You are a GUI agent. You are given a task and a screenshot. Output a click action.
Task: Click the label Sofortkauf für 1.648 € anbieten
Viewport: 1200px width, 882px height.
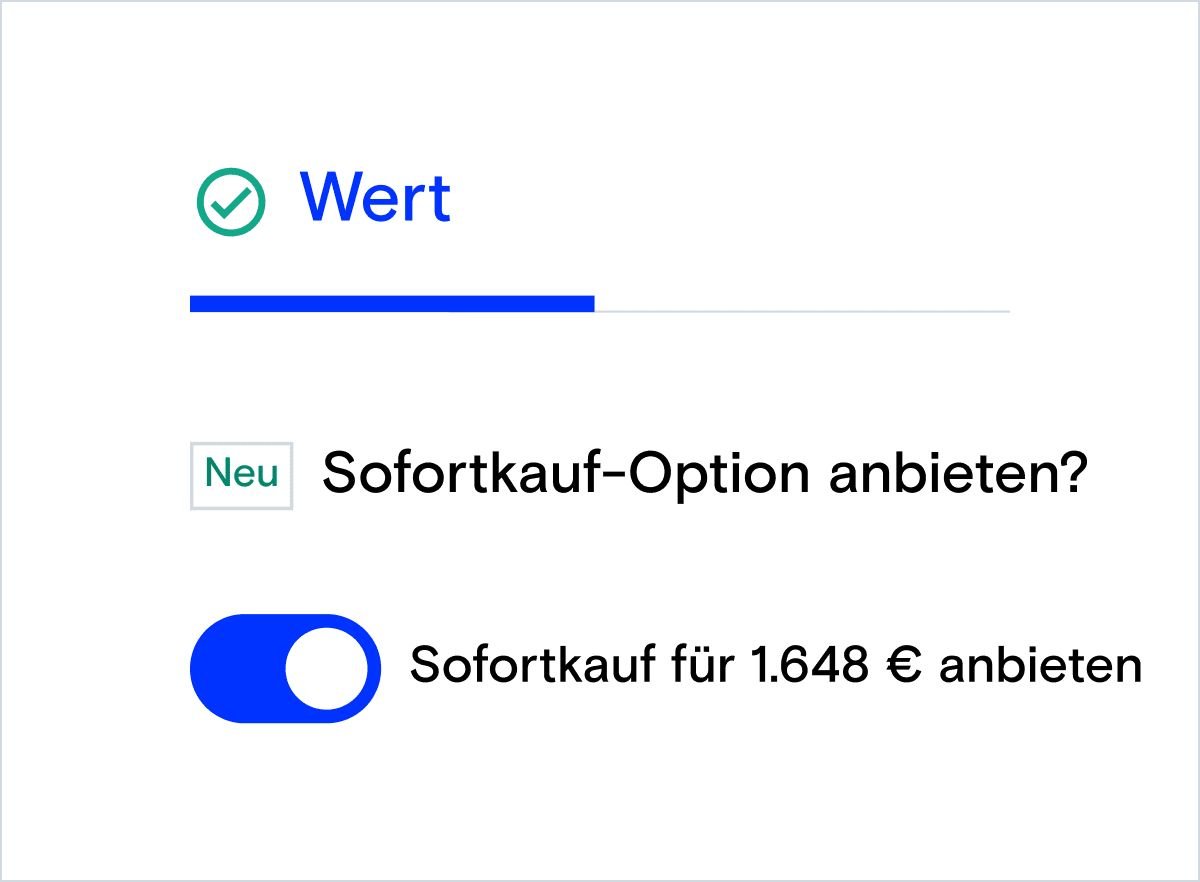point(775,666)
